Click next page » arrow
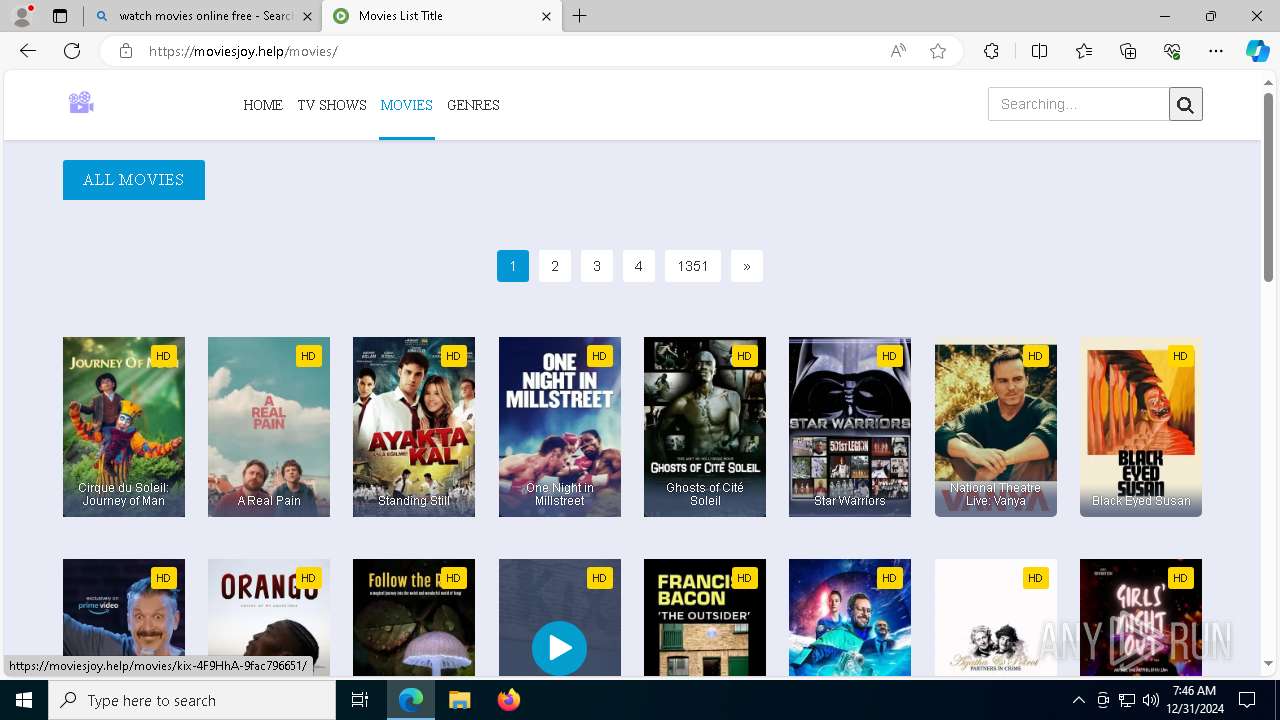Screen dimensions: 1280x720 [747, 266]
